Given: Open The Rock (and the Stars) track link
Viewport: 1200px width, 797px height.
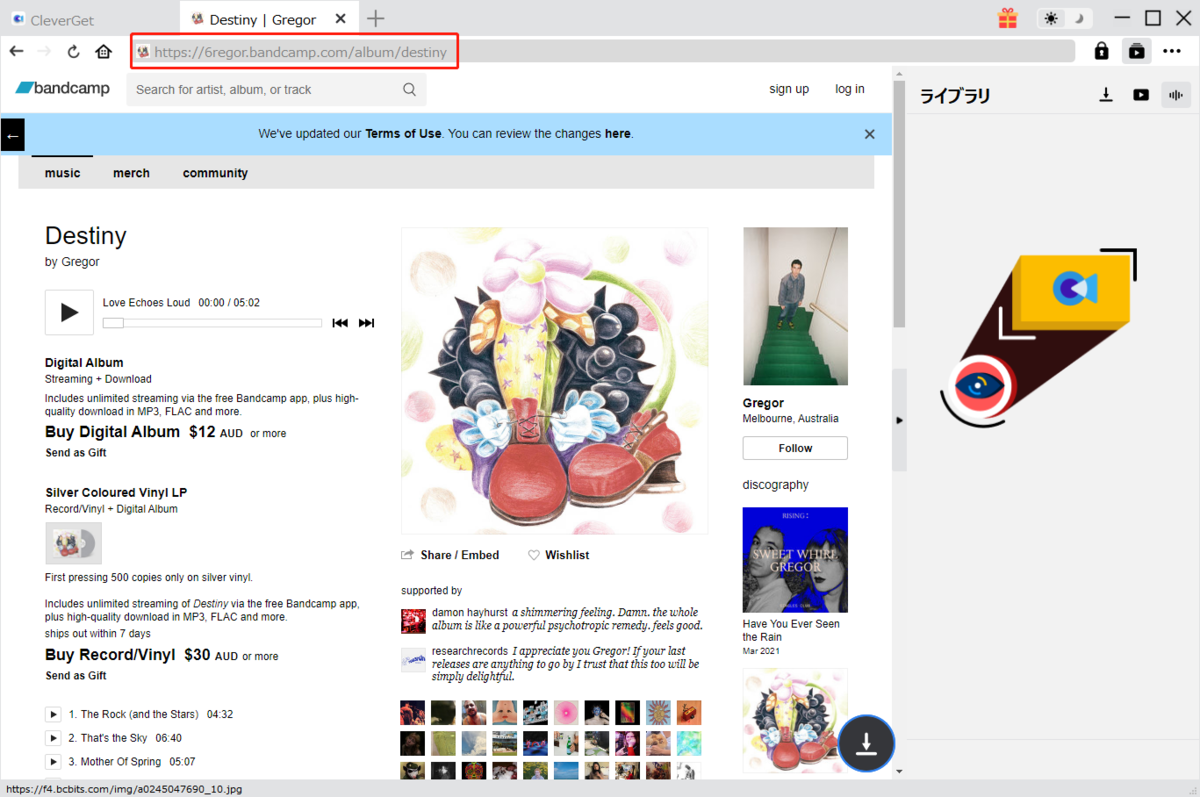Looking at the screenshot, I should click(139, 714).
